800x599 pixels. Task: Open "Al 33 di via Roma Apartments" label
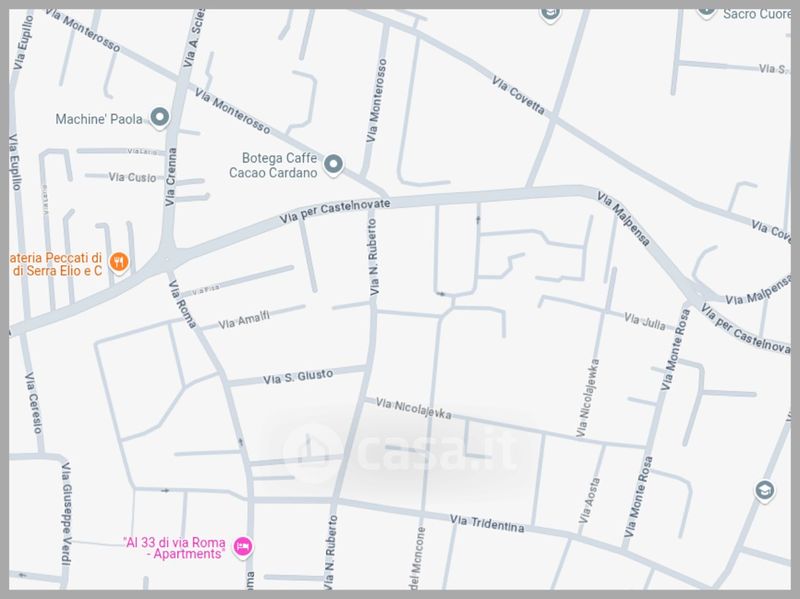pos(174,548)
